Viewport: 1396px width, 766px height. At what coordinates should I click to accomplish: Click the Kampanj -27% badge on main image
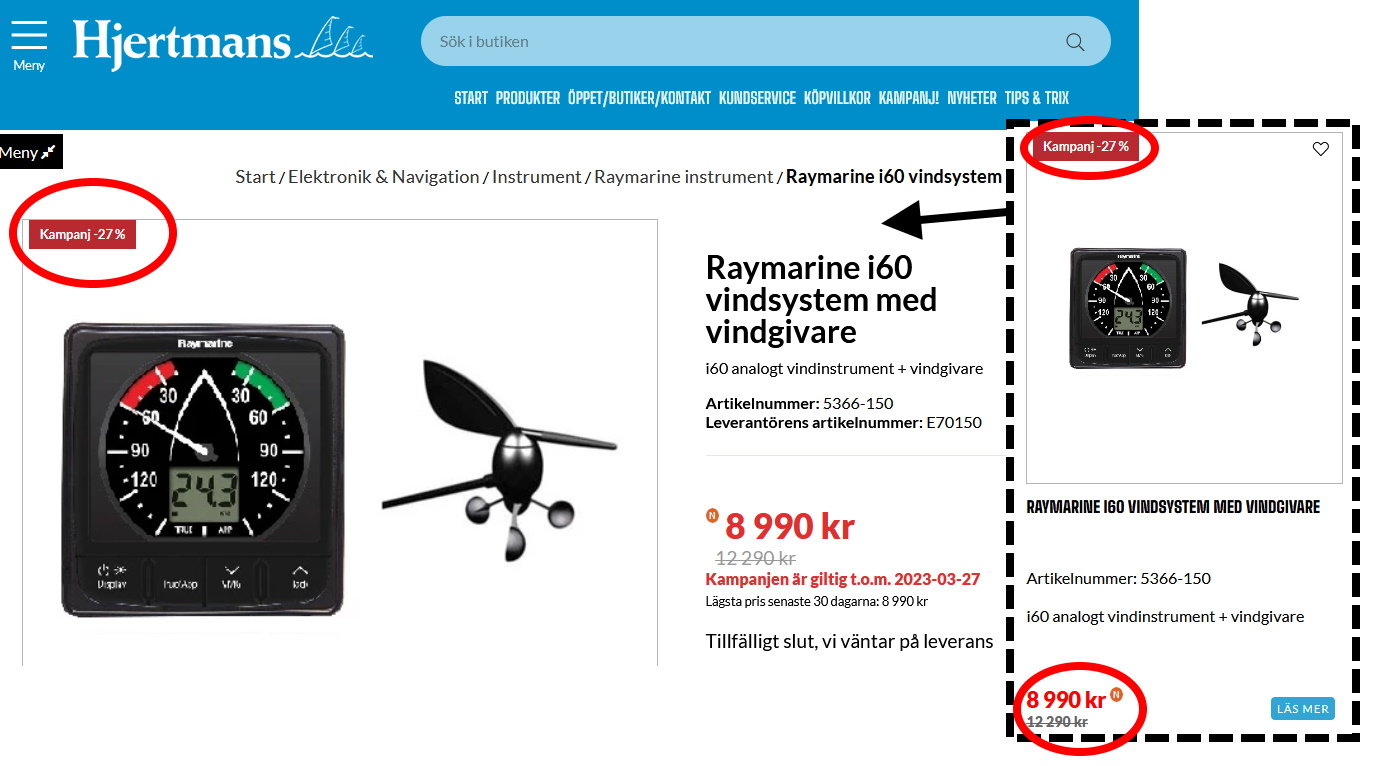pos(82,234)
